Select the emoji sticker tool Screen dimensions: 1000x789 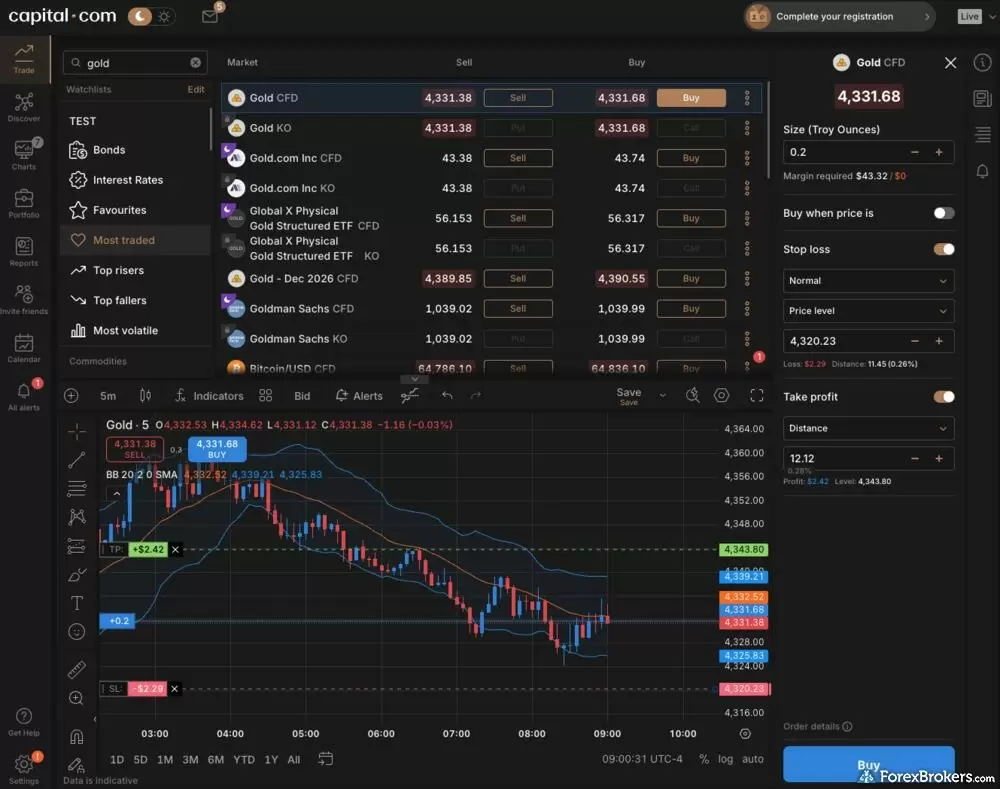[77, 631]
